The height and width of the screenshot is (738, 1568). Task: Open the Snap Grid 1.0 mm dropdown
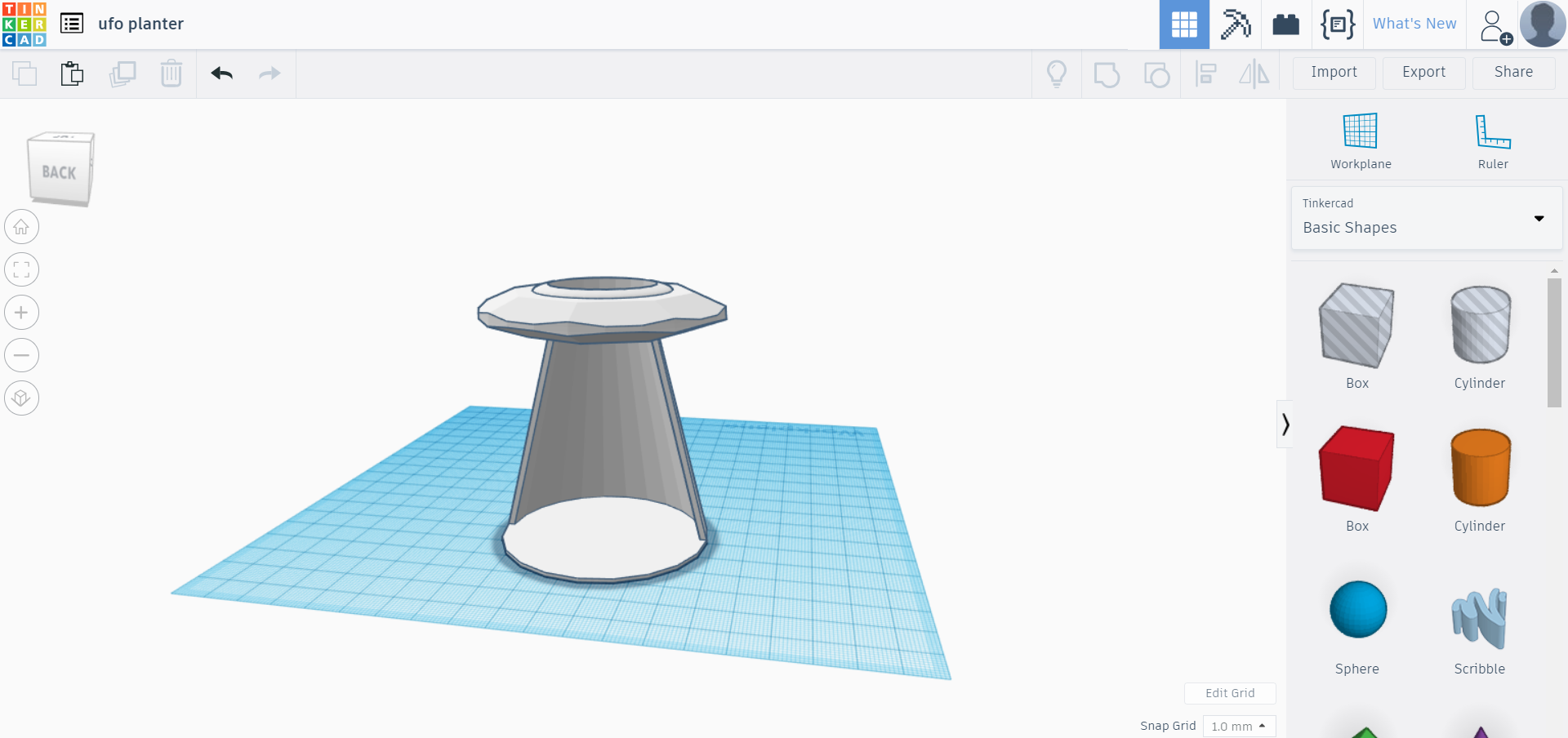click(1239, 726)
